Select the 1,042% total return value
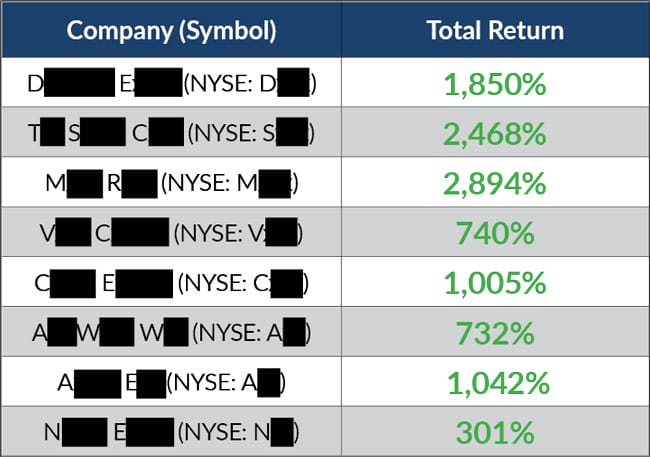The width and height of the screenshot is (650, 457). pyautogui.click(x=494, y=382)
